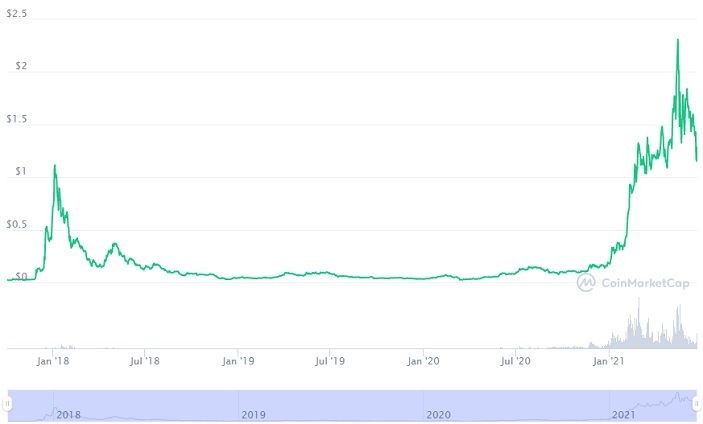This screenshot has width=703, height=424.
Task: Click the Jul '20 x-axis label
Action: 516,362
